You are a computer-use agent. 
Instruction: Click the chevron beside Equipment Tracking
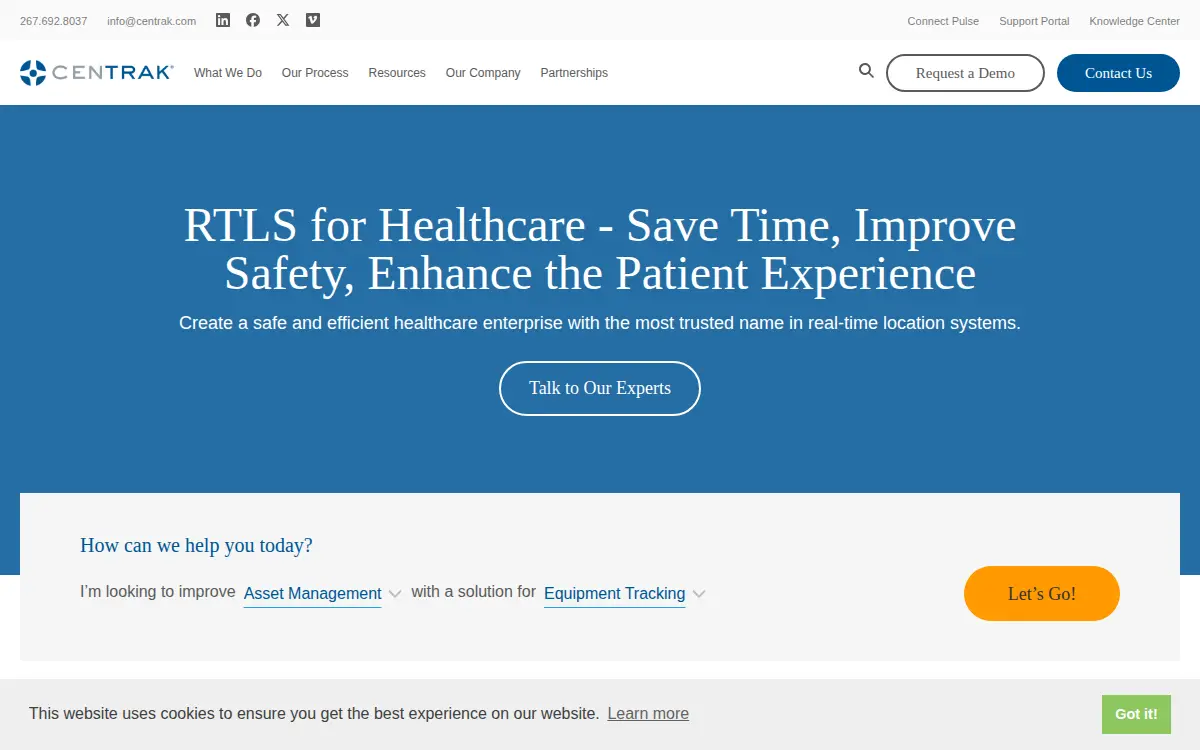[x=699, y=594]
